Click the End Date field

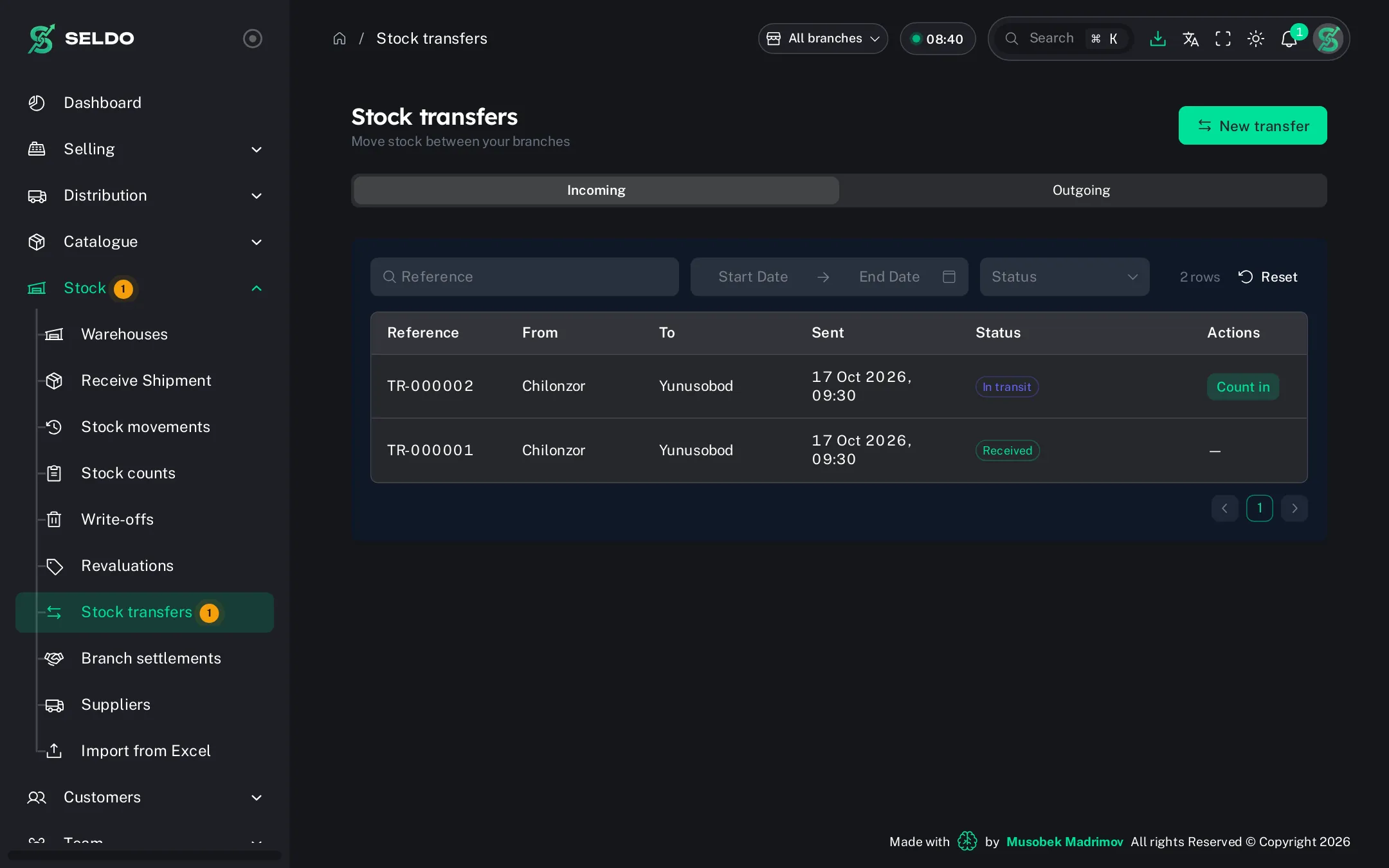point(889,277)
